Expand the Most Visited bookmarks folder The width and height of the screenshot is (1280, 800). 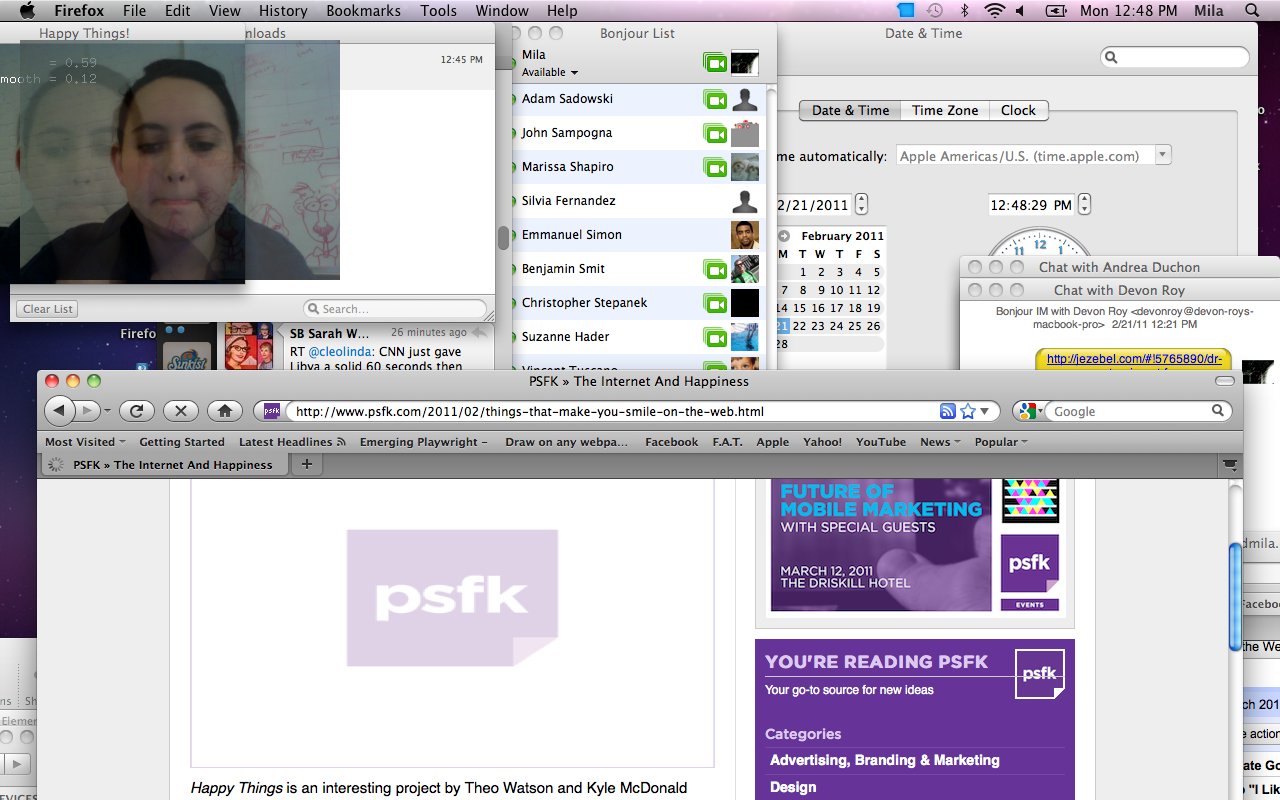tap(85, 442)
